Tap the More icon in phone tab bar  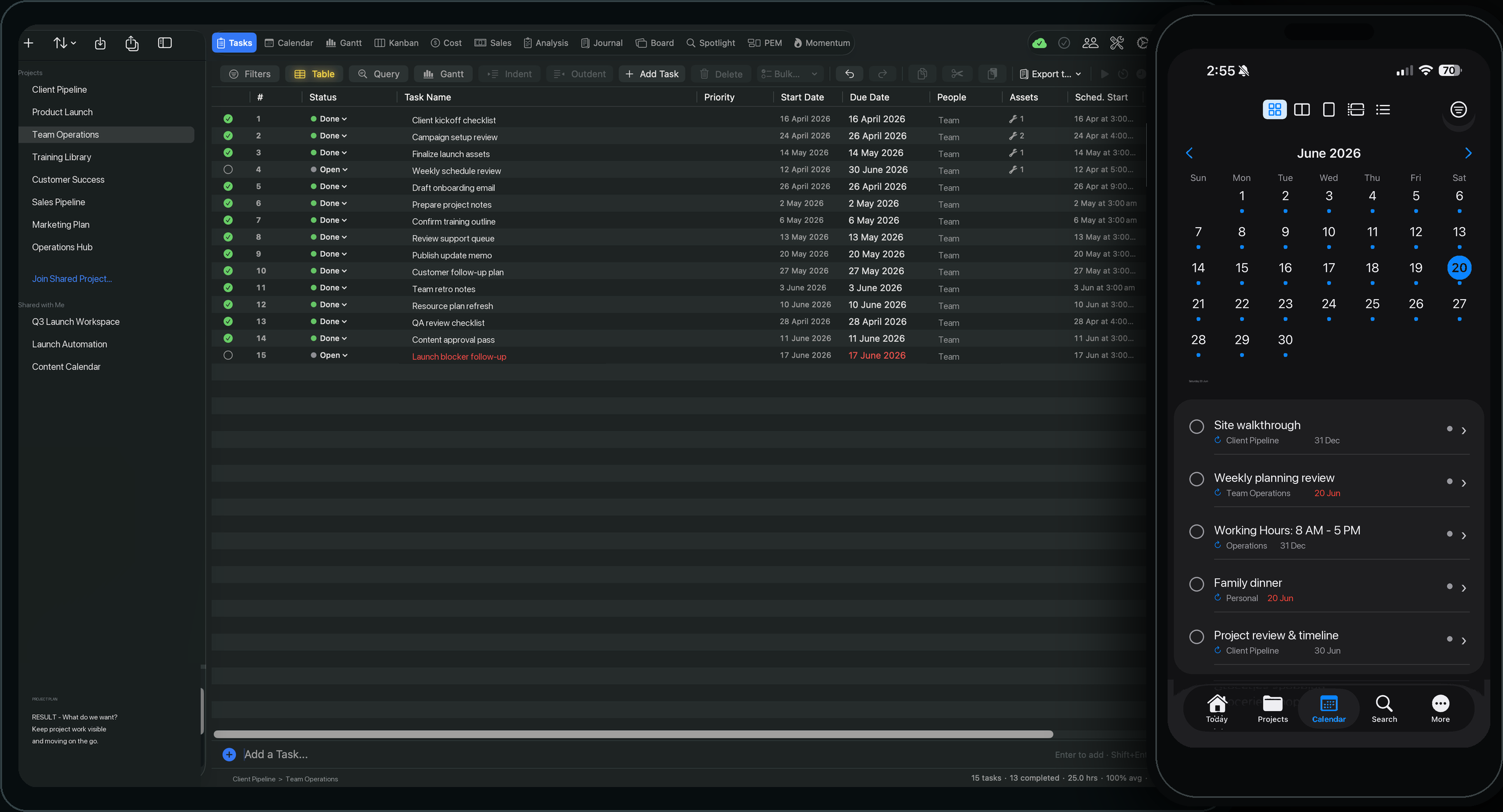1440,708
